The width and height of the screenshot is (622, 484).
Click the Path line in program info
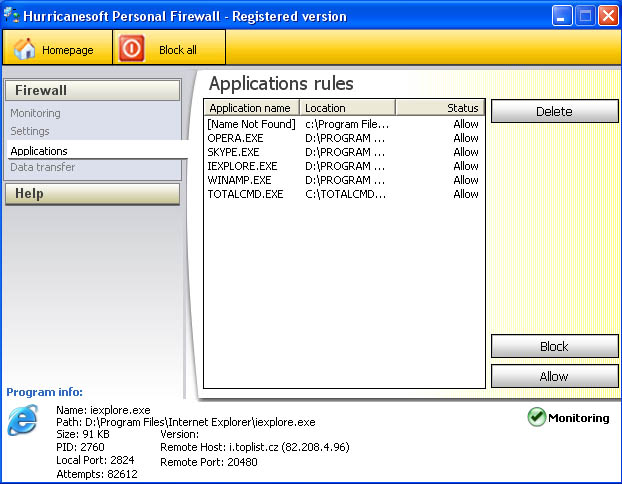[186, 422]
